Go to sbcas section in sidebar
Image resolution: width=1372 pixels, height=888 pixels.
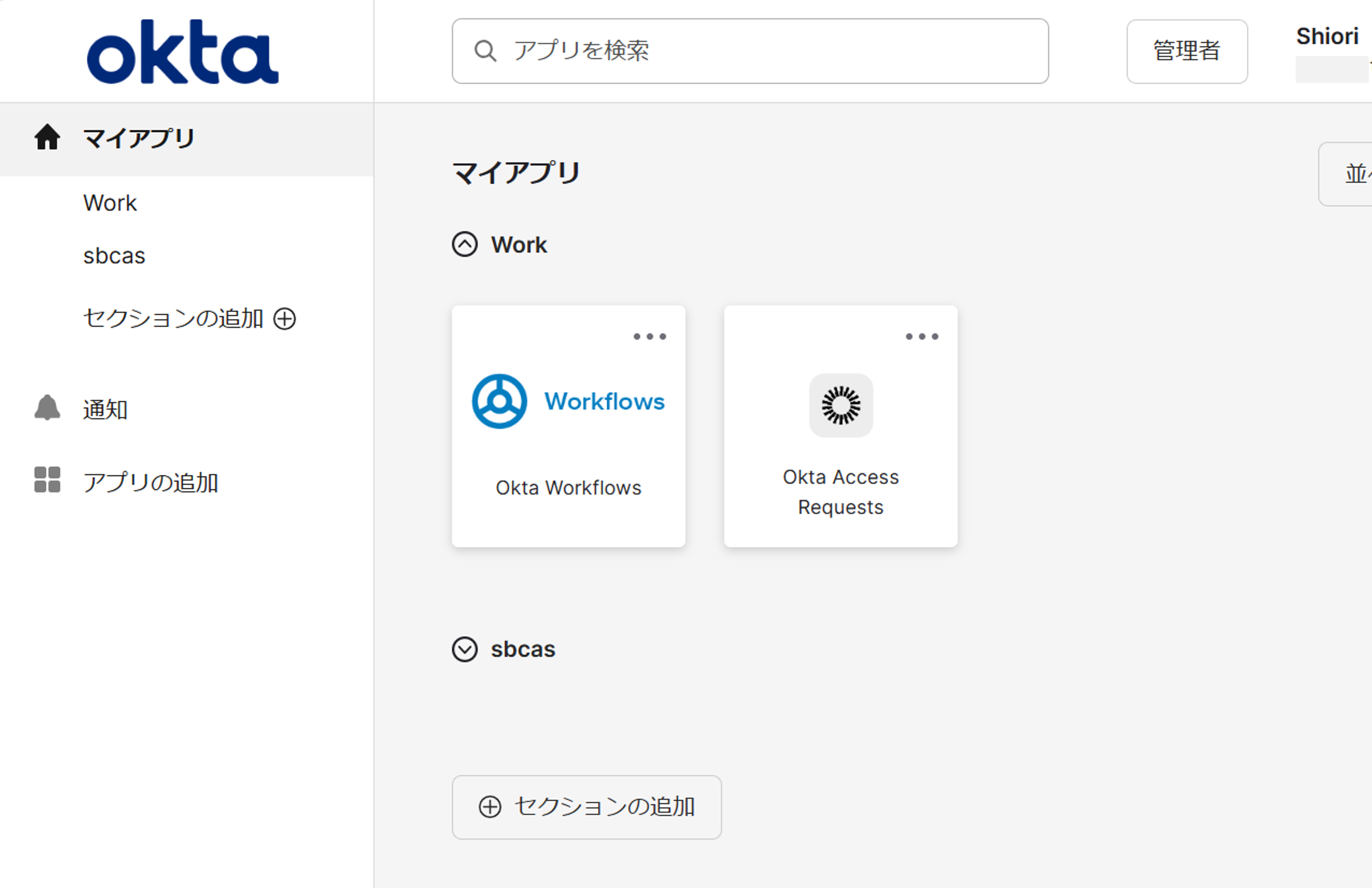114,256
